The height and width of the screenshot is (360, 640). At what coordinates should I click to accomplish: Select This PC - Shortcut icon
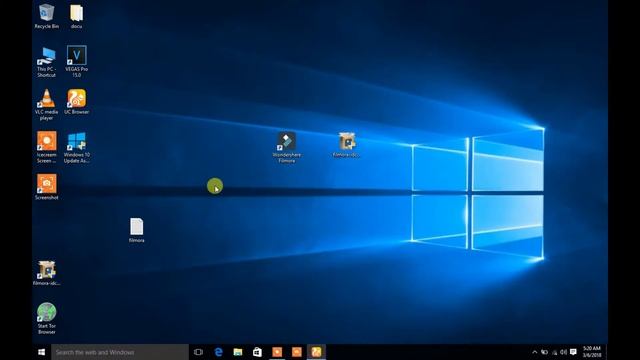[47, 62]
